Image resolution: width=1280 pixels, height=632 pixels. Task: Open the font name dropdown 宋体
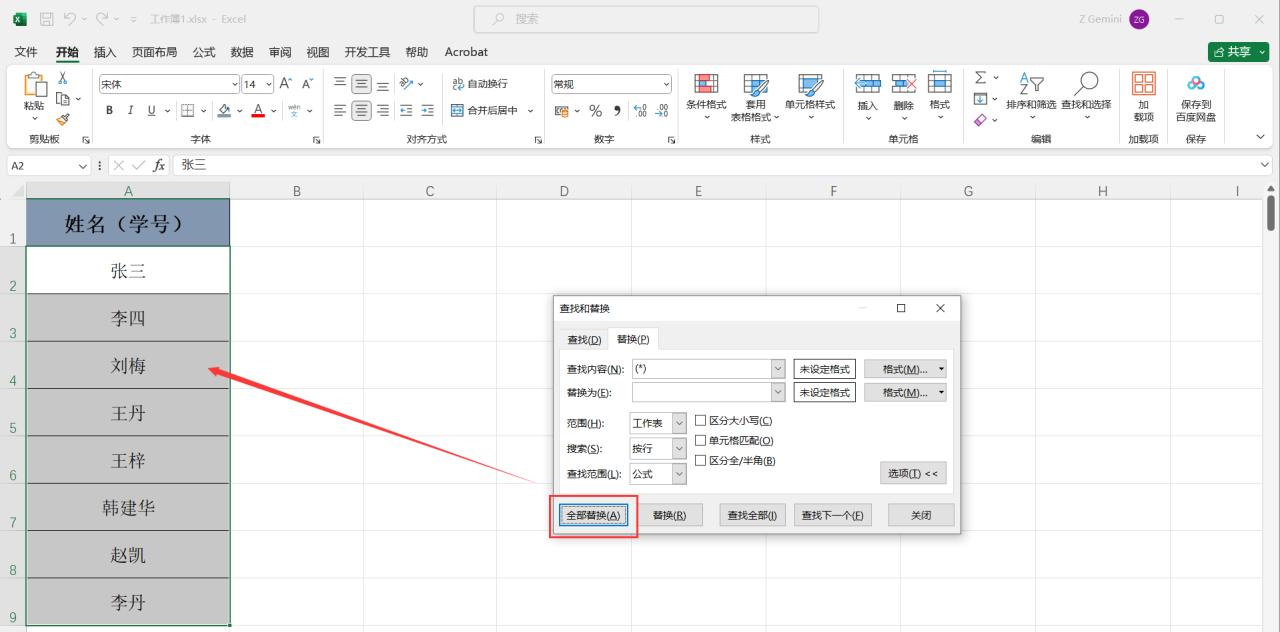tap(235, 85)
